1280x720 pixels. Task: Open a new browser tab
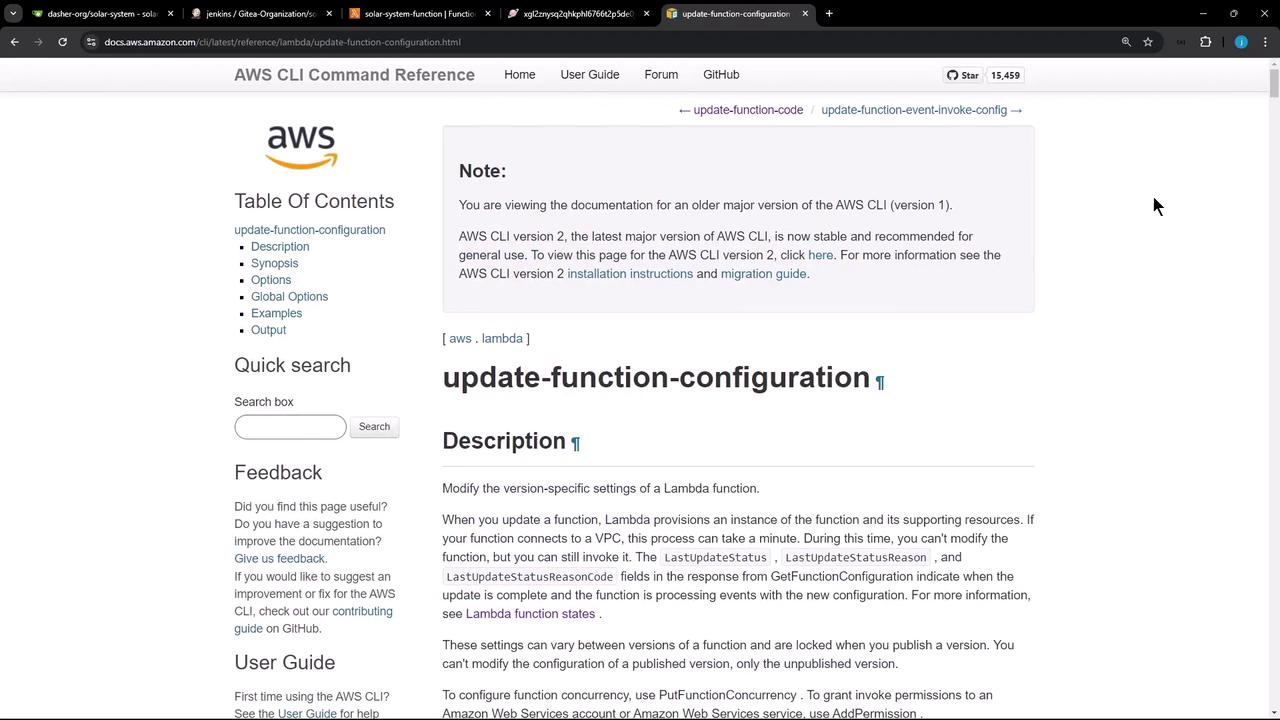click(x=829, y=14)
